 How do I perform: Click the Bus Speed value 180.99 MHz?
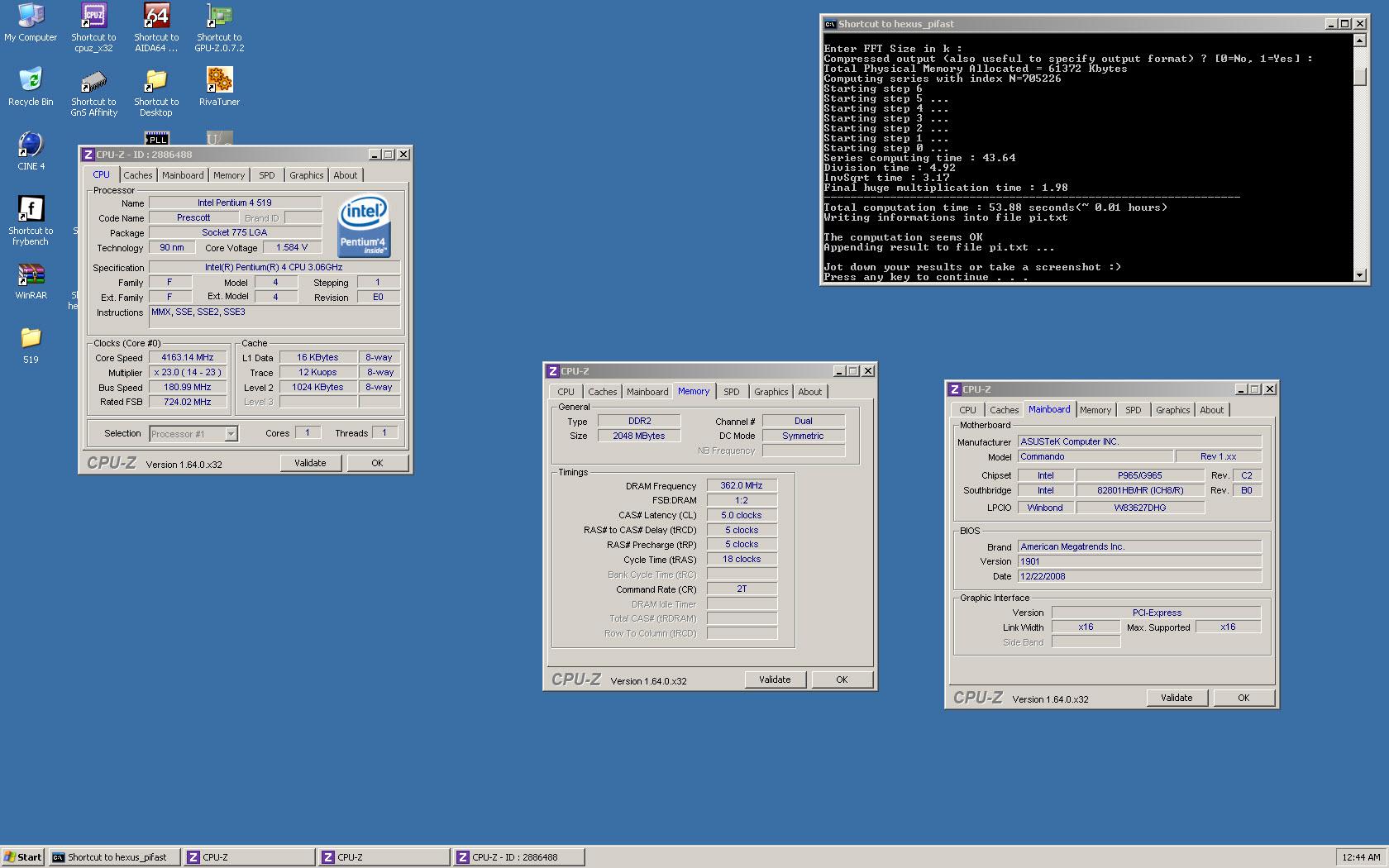188,387
